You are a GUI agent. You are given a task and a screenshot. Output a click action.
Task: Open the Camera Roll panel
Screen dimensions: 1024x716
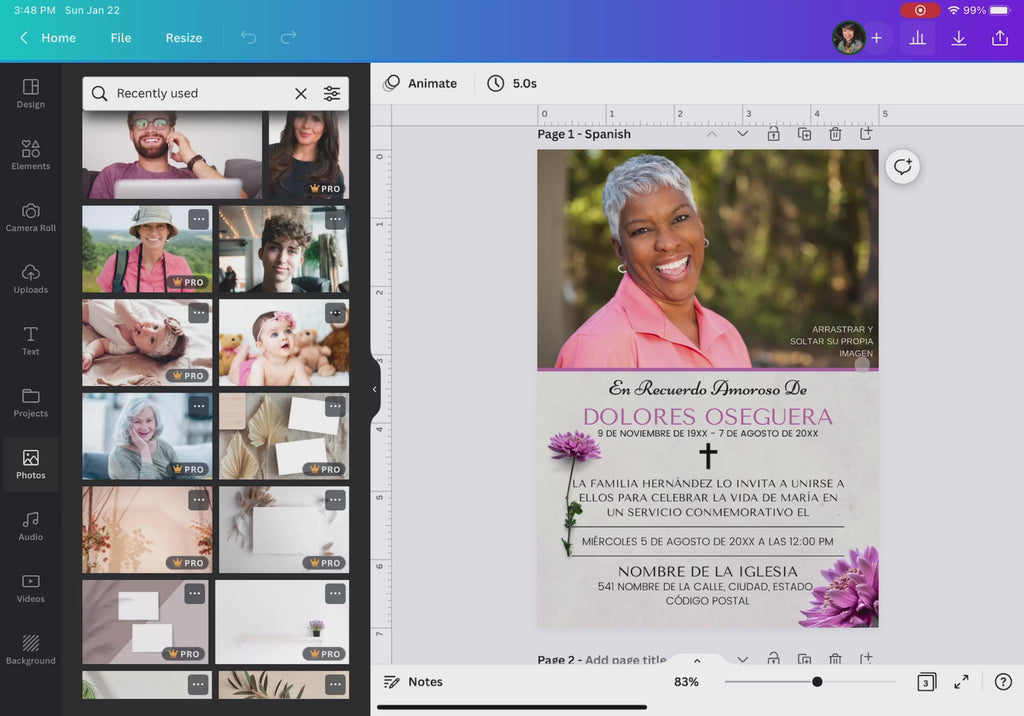[x=31, y=218]
